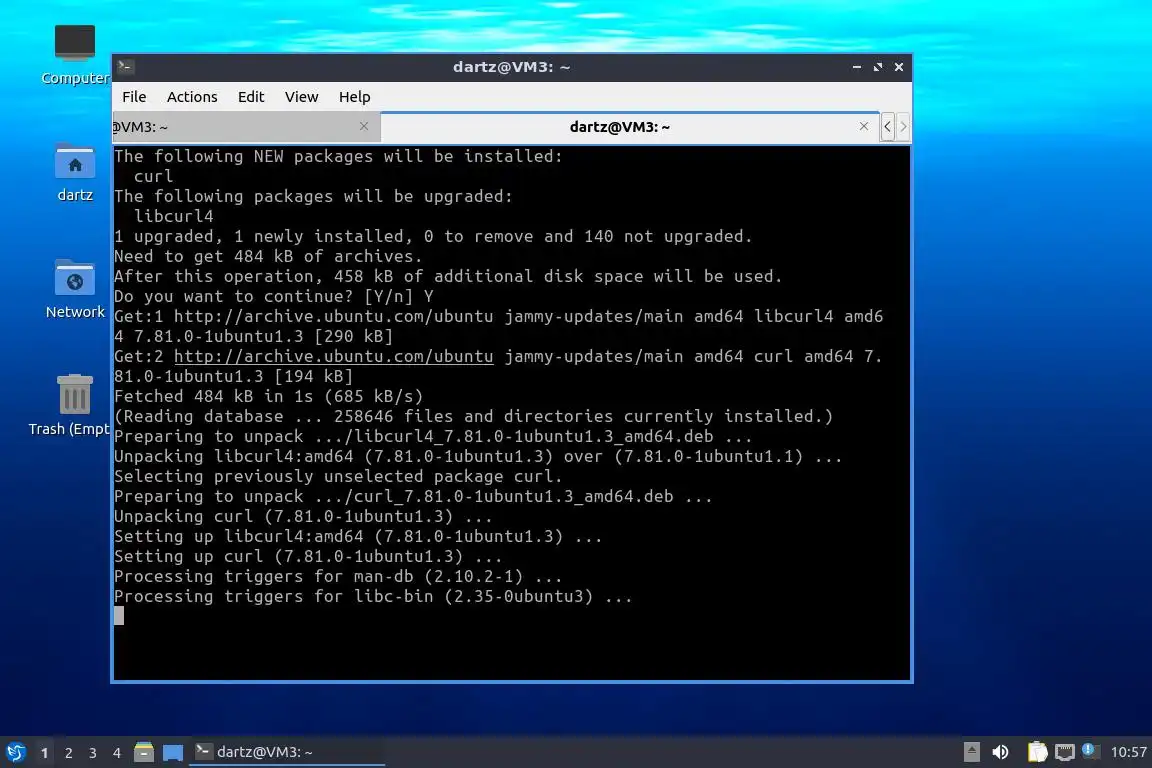The width and height of the screenshot is (1152, 768).
Task: Click the tab bar right arrow
Action: [x=904, y=127]
